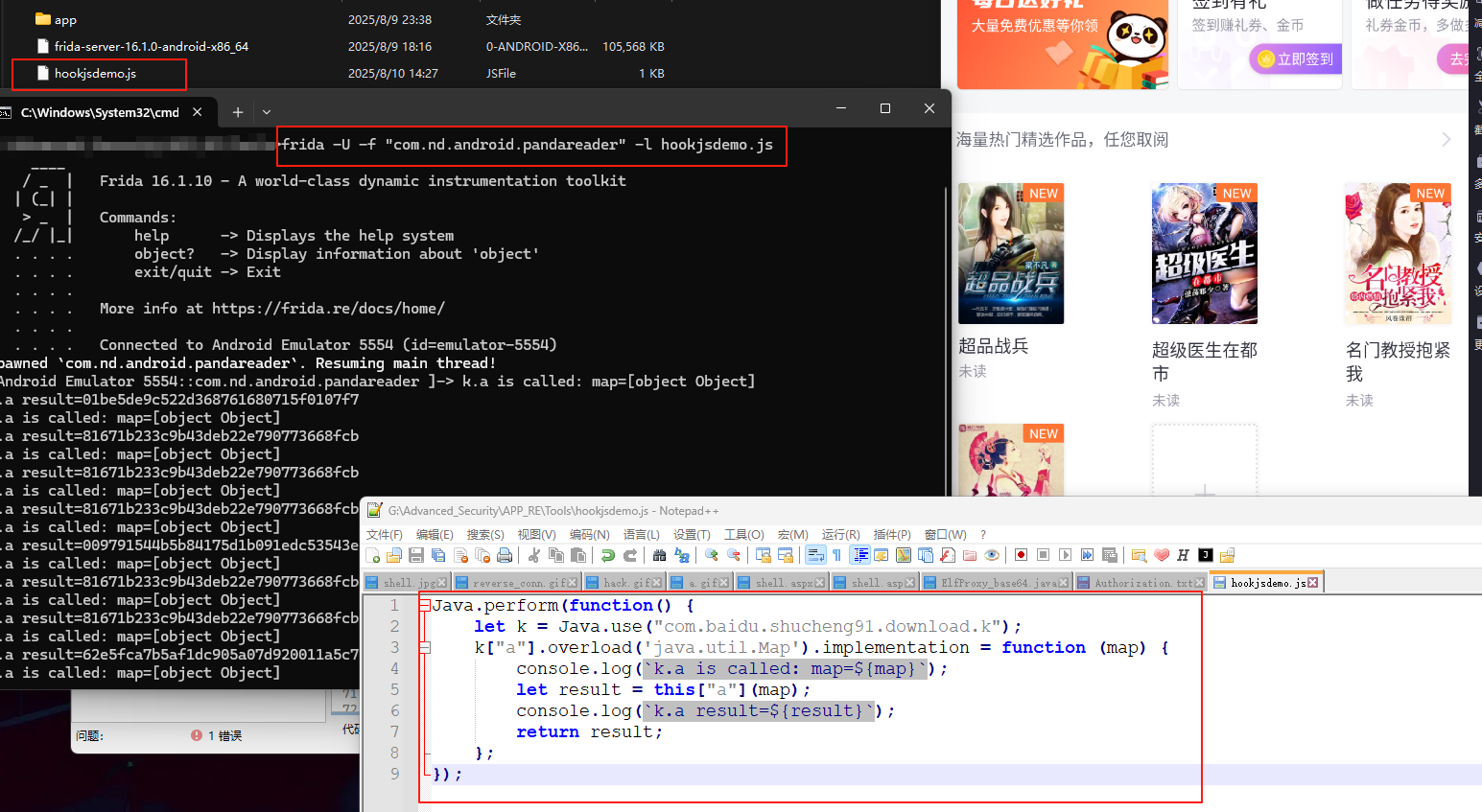Start recording a macro
Image resolution: width=1482 pixels, height=812 pixels.
1021,554
